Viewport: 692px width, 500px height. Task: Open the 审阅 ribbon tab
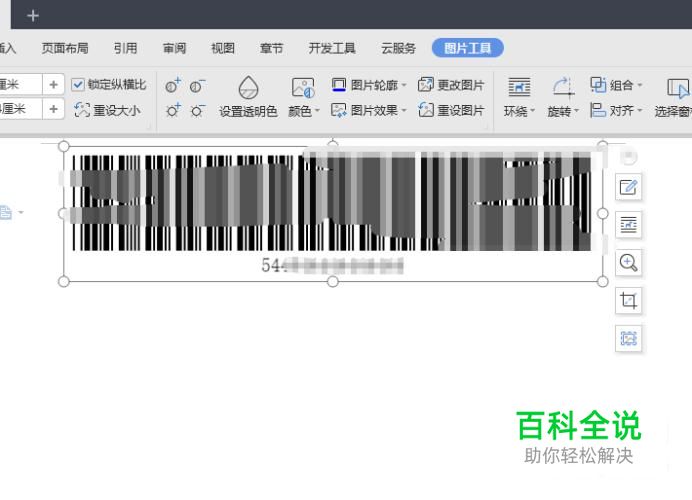tap(174, 48)
